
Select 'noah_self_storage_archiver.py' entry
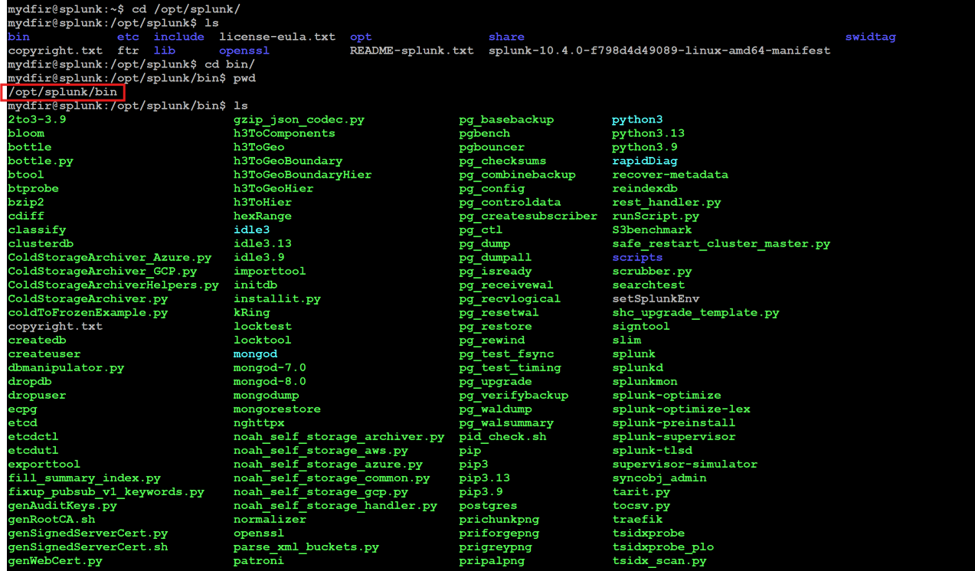[339, 437]
